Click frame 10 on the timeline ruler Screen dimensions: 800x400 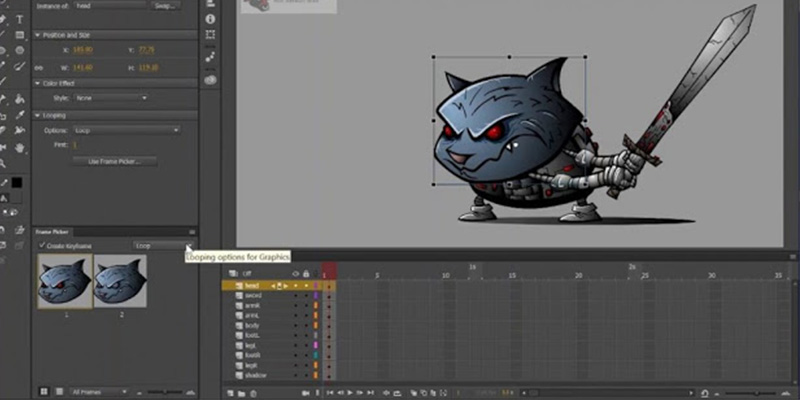(x=445, y=276)
